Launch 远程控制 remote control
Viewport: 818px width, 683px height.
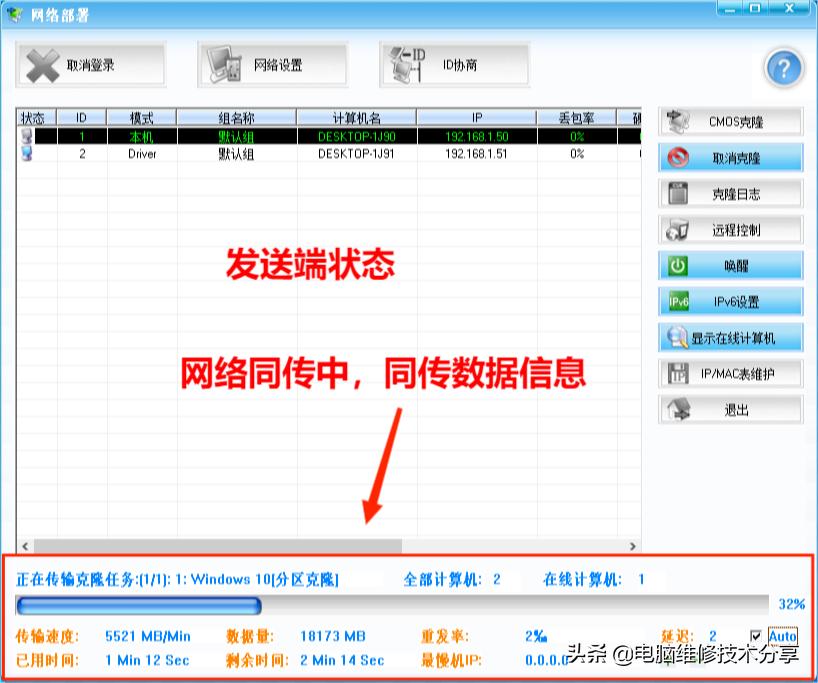[731, 228]
